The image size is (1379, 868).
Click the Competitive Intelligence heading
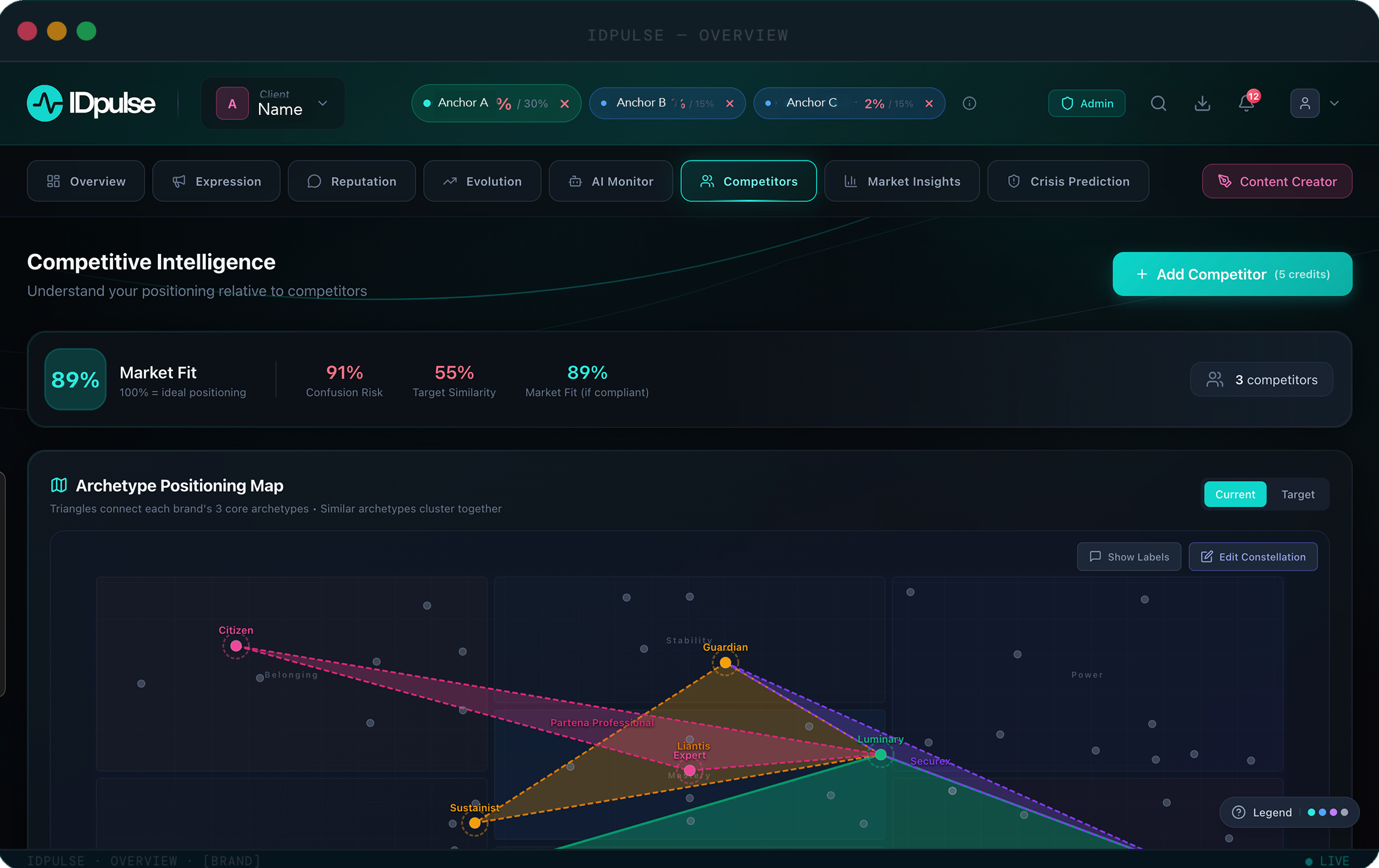[151, 262]
